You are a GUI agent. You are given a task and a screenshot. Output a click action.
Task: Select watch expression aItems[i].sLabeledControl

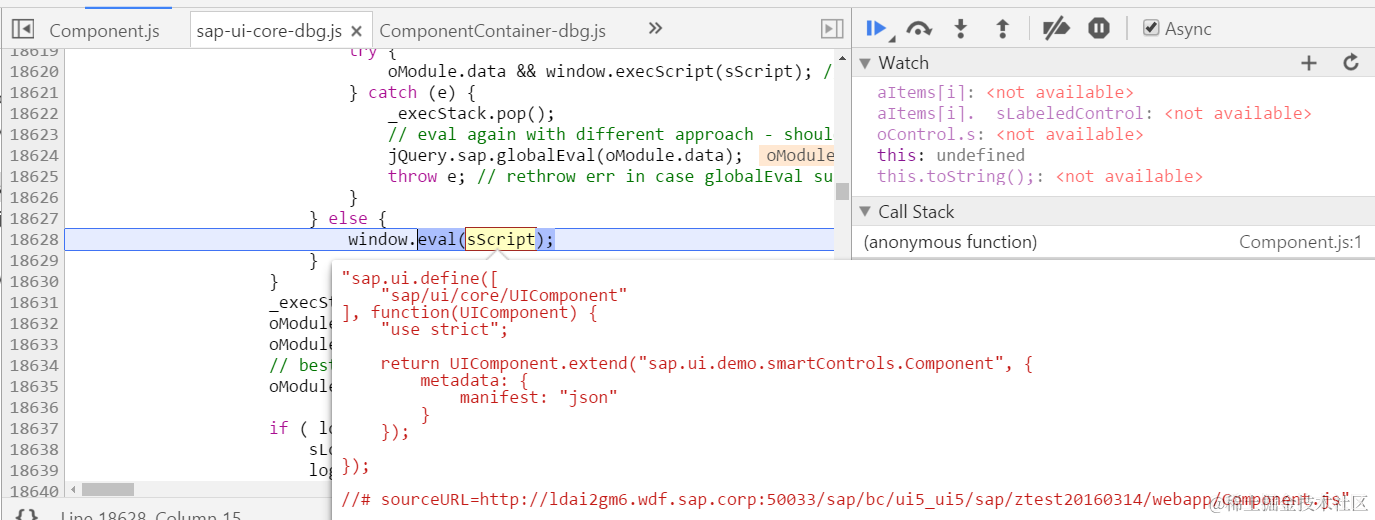[x=1094, y=113]
